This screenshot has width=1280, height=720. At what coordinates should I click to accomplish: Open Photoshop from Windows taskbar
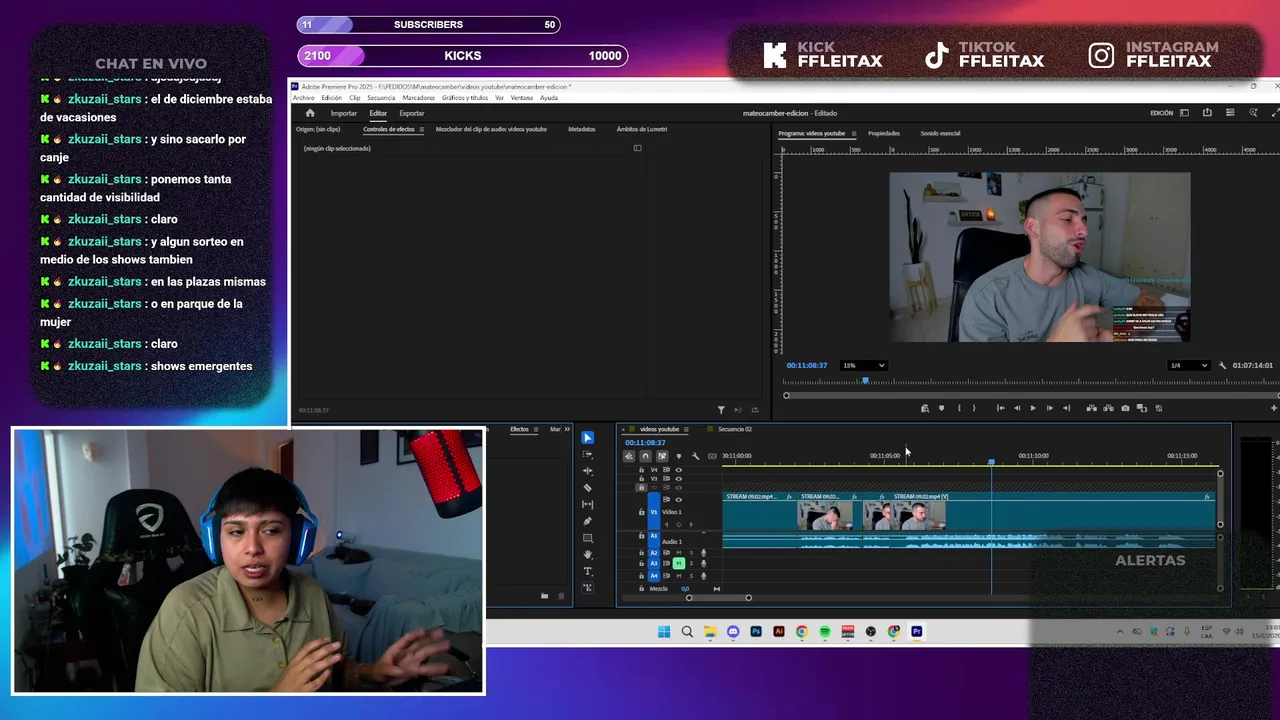tap(756, 632)
